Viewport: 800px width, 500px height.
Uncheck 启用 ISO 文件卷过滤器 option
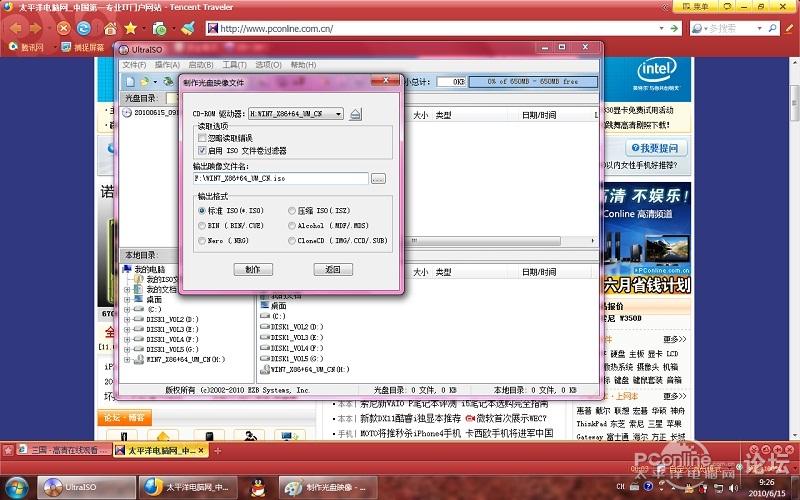point(201,150)
